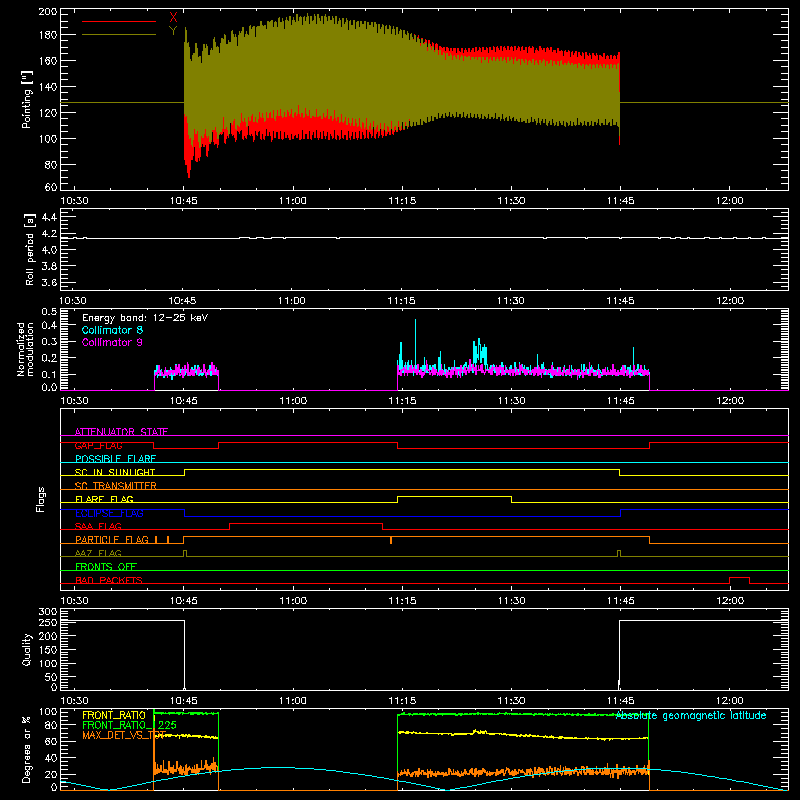Select the AAZ_FLAG label
The image size is (800, 800).
(x=98, y=553)
